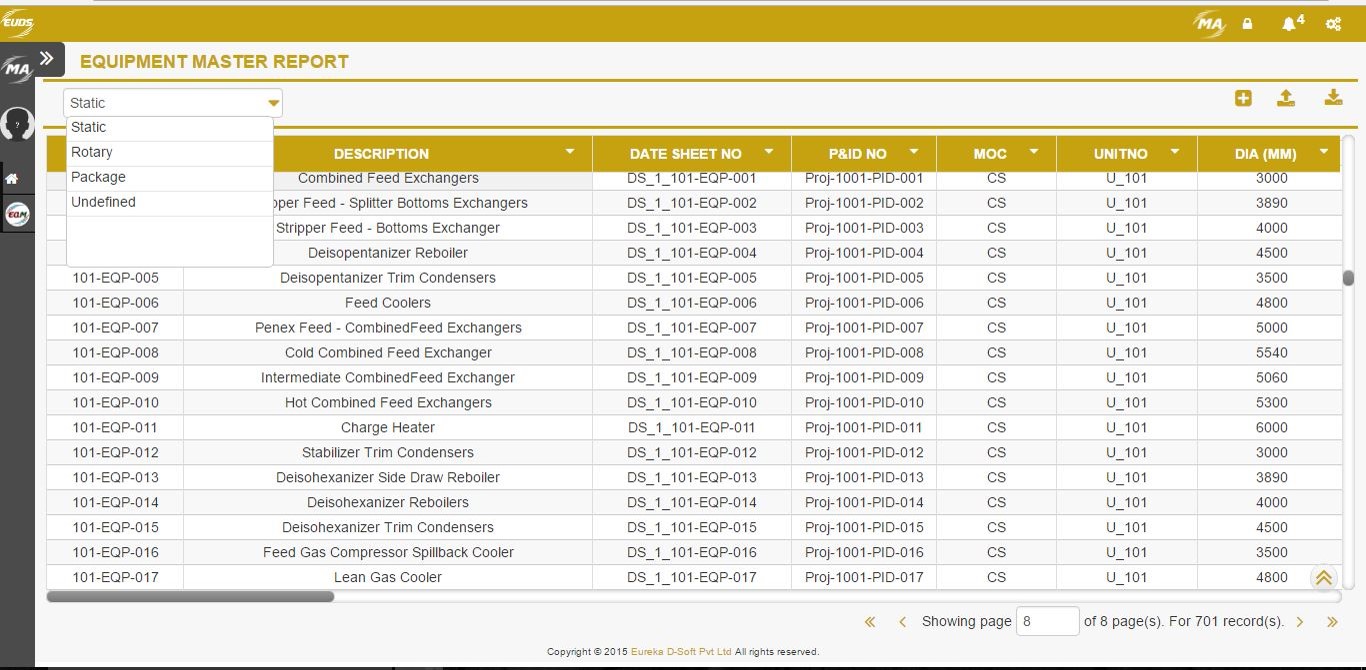The height and width of the screenshot is (670, 1366).
Task: Open the MA logo in the top-right header
Action: (1210, 24)
